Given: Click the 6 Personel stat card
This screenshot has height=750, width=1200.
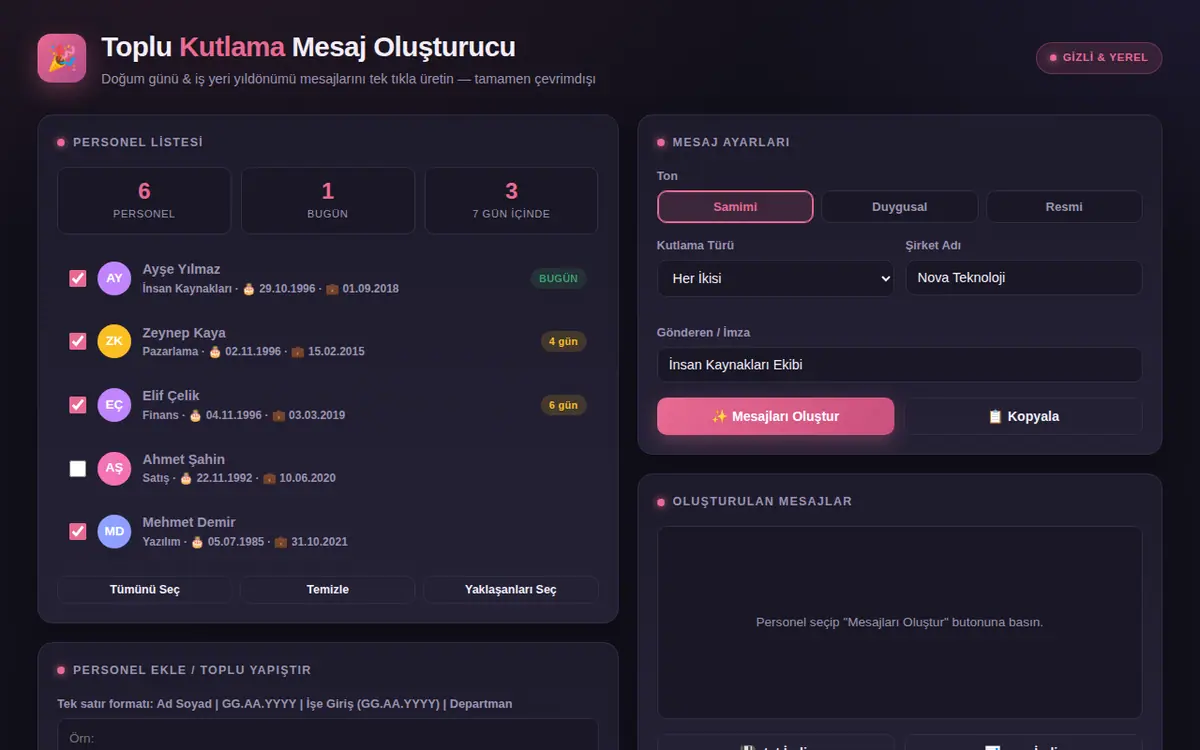Looking at the screenshot, I should point(144,200).
